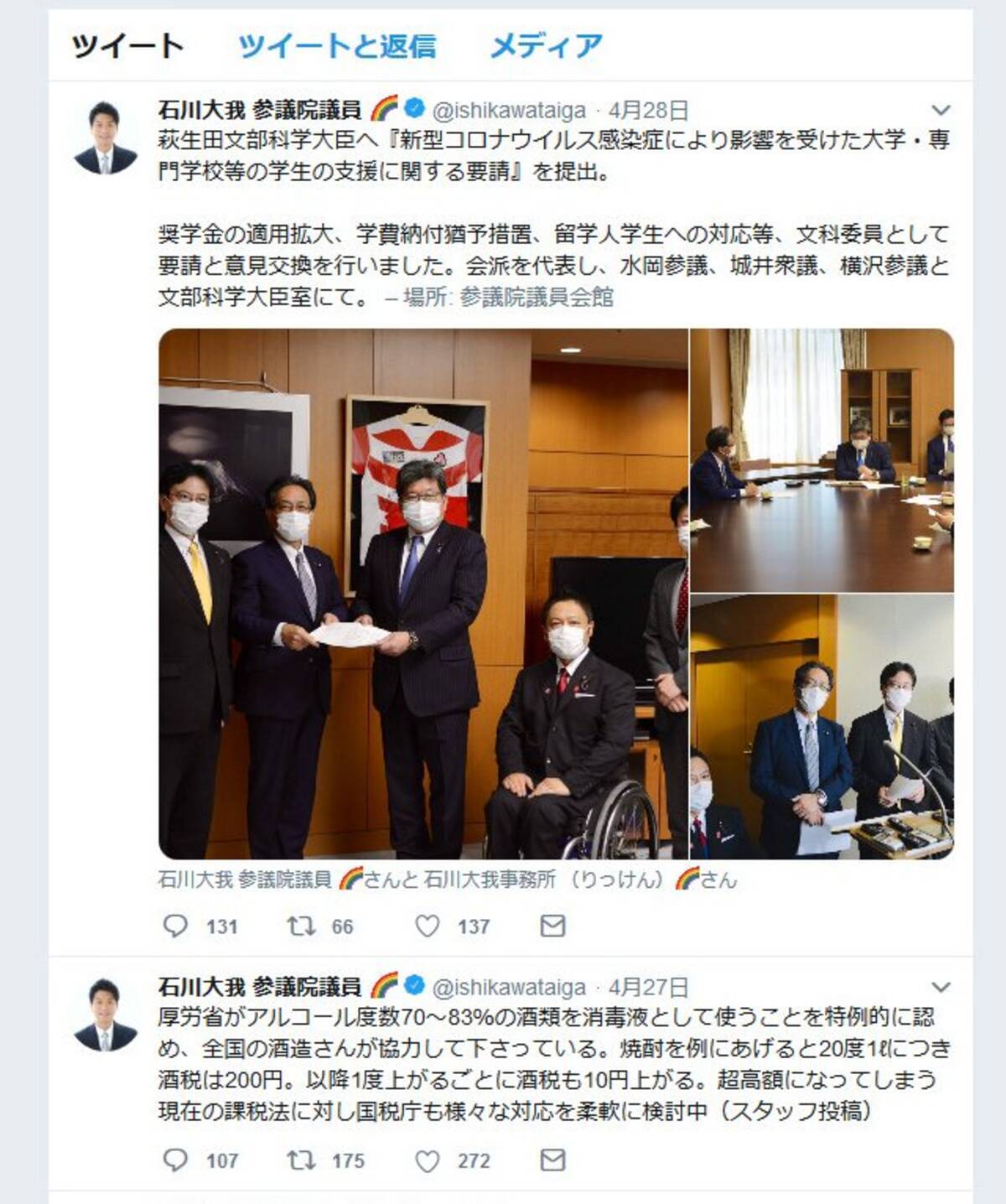This screenshot has height=1204, width=1006.
Task: Click the profile avatar on the first tweet
Action: coord(106,138)
